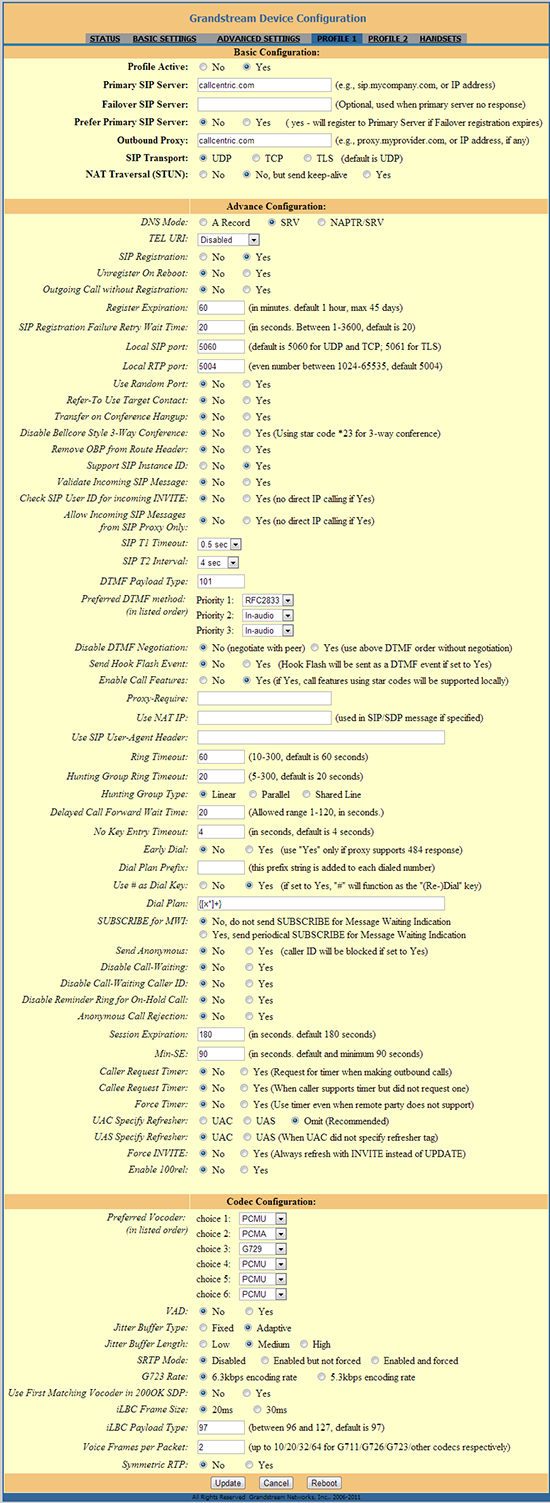This screenshot has width=550, height=1503.
Task: Choose A Record DNS Mode
Action: pyautogui.click(x=204, y=222)
